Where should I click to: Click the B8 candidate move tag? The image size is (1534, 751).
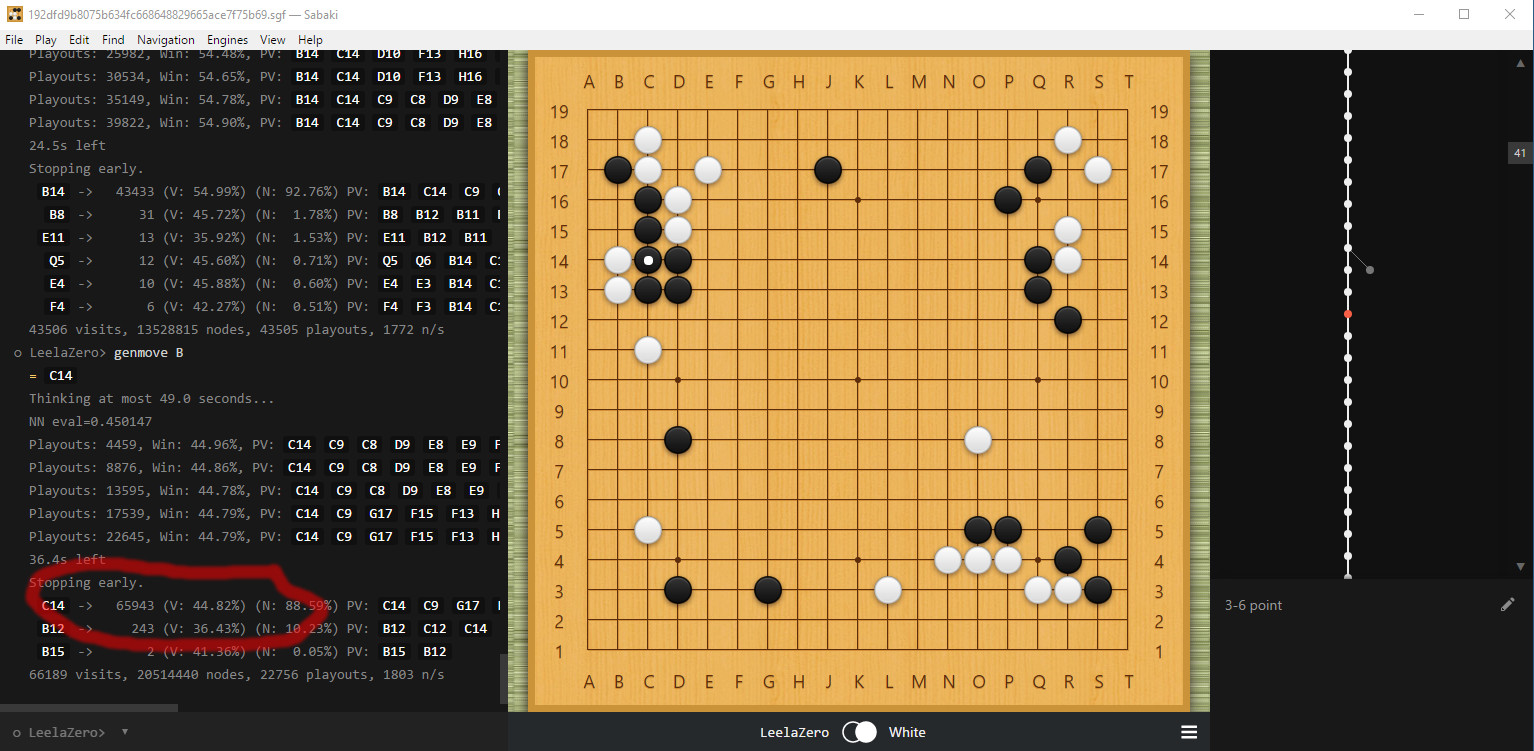[x=56, y=214]
